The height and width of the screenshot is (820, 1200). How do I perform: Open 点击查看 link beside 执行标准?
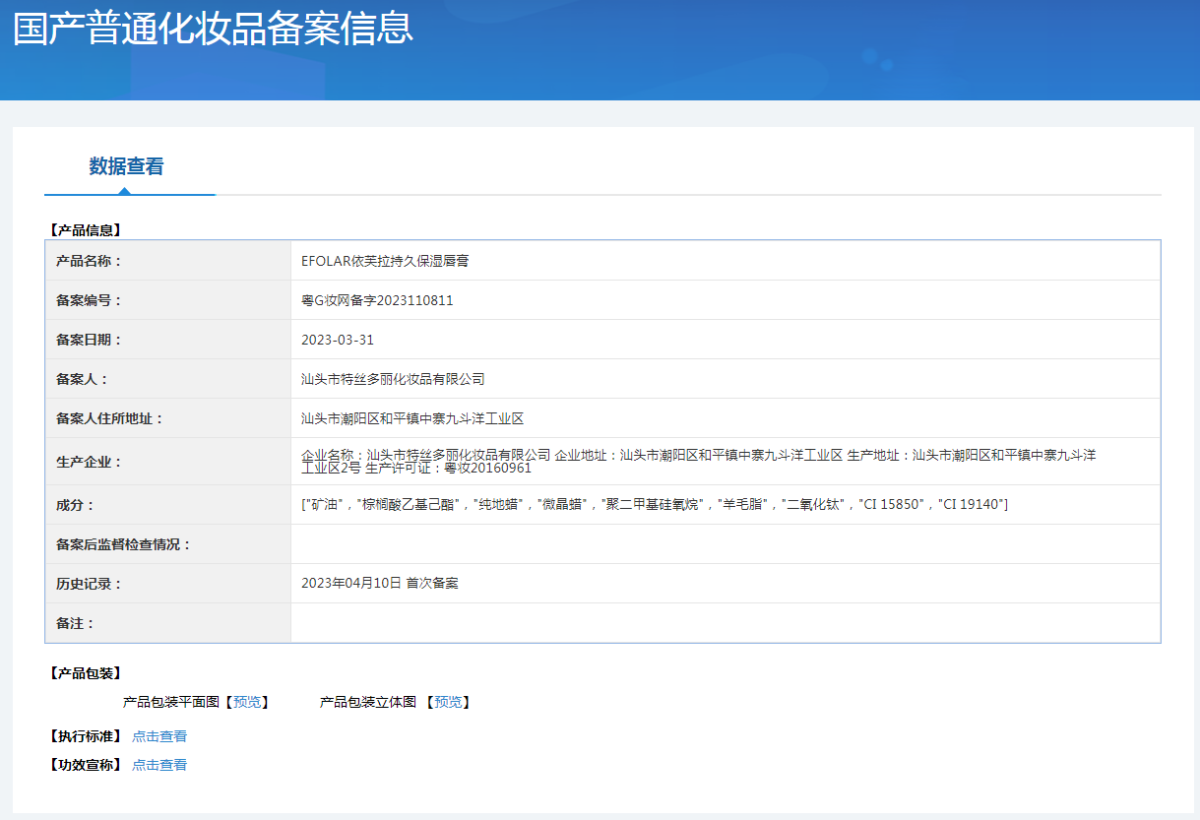(x=159, y=736)
